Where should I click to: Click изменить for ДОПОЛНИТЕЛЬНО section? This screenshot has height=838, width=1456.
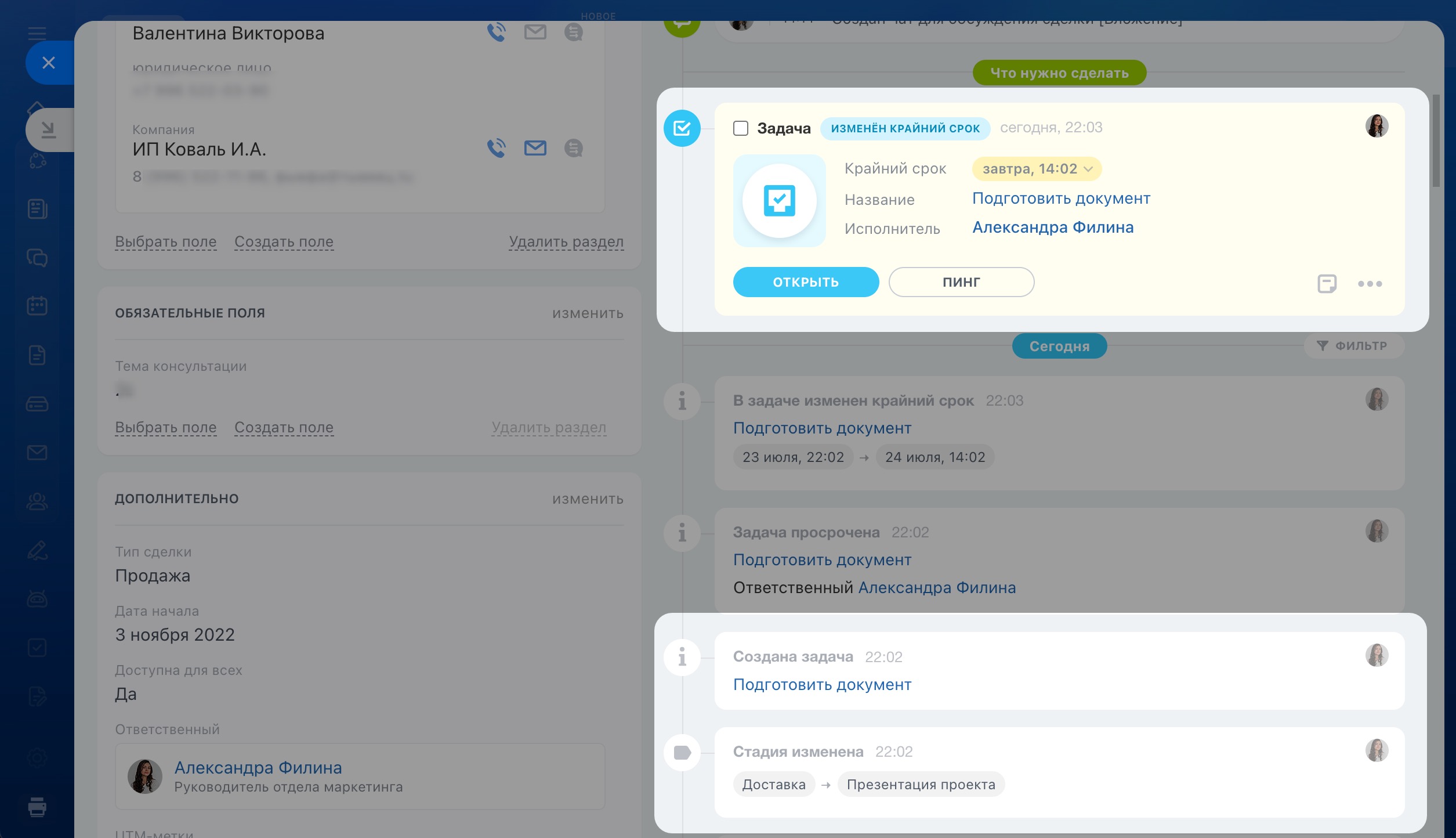point(588,499)
